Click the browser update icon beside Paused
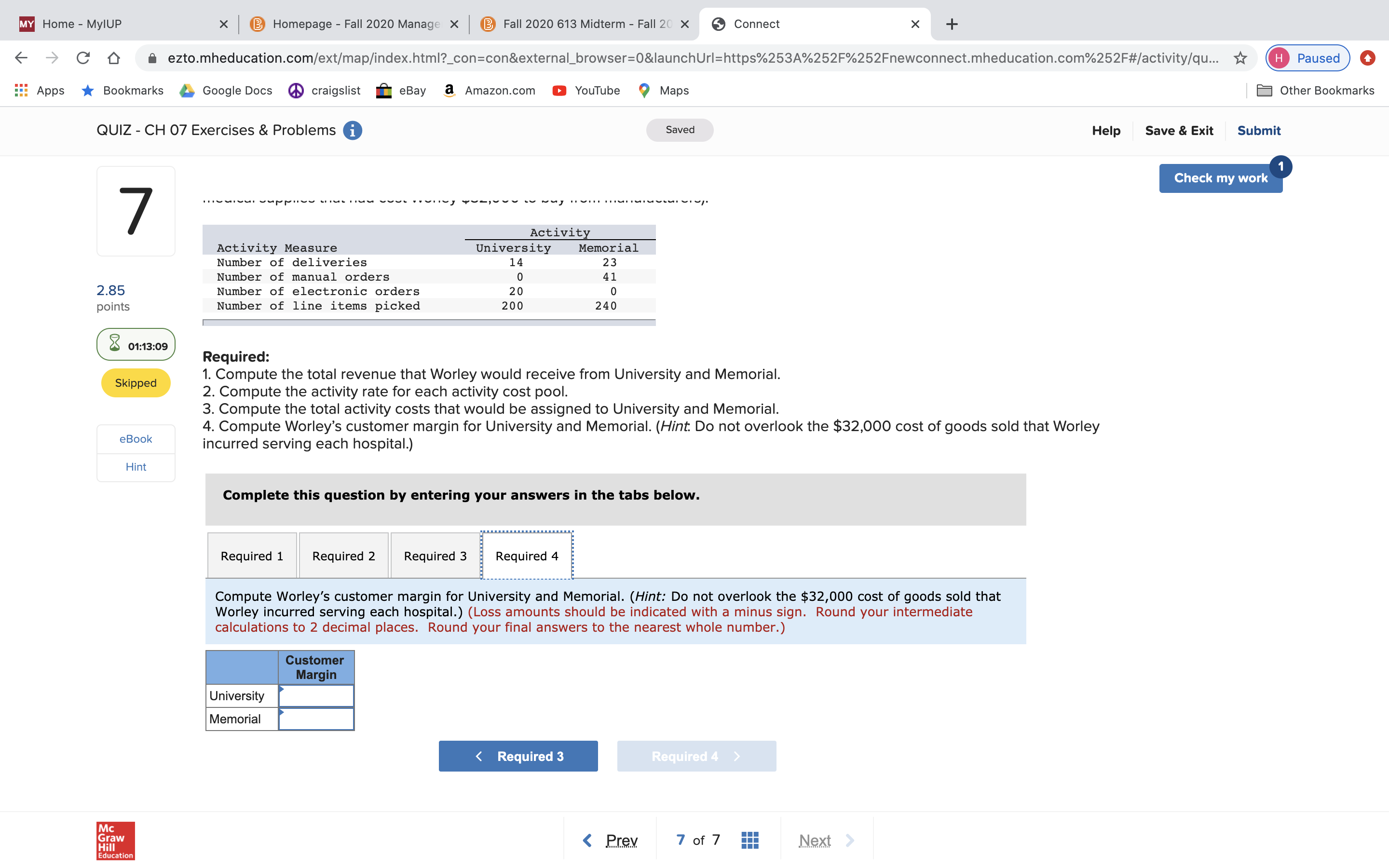1389x868 pixels. (1368, 58)
